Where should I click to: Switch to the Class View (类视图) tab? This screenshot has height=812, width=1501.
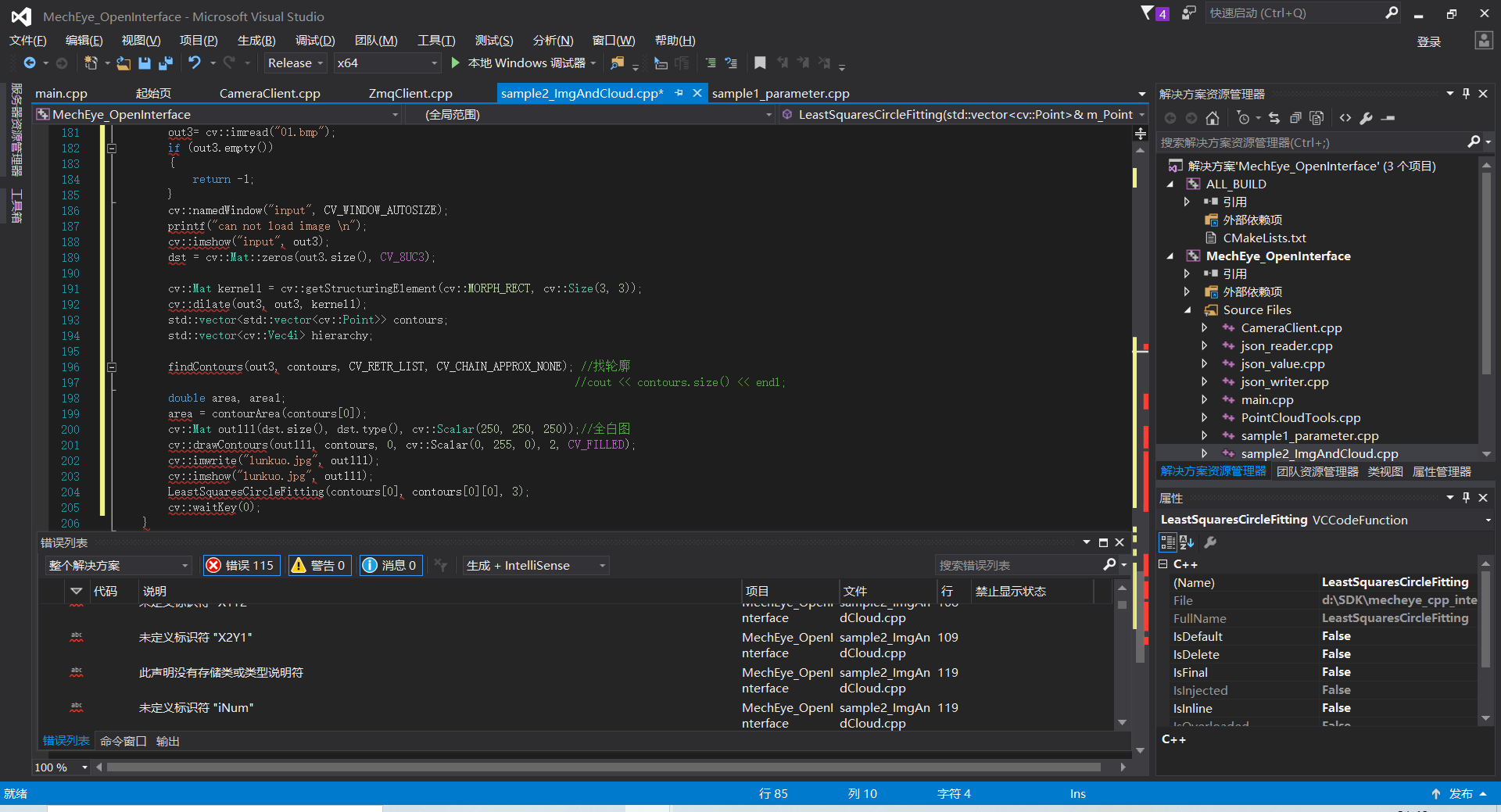(1385, 471)
